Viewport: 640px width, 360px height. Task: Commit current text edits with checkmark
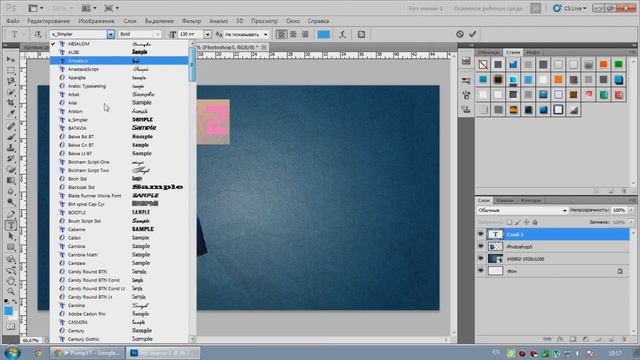473,34
